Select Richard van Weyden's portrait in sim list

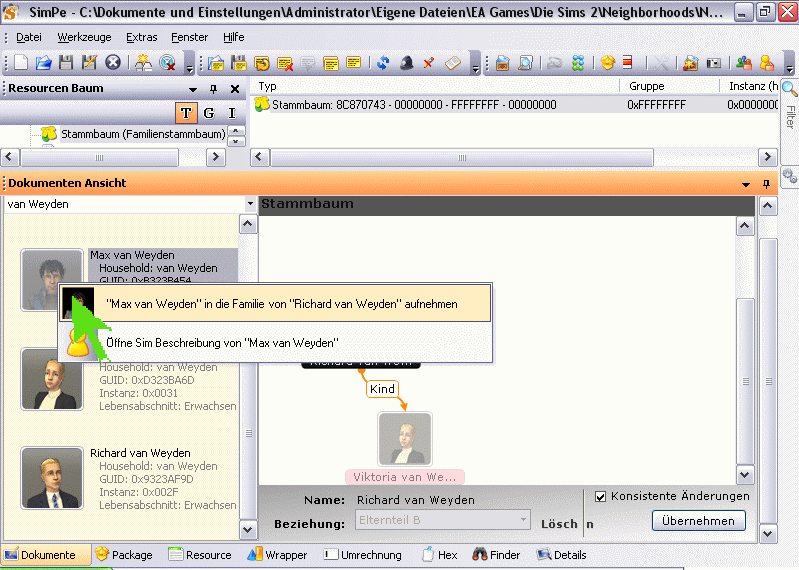pos(52,478)
